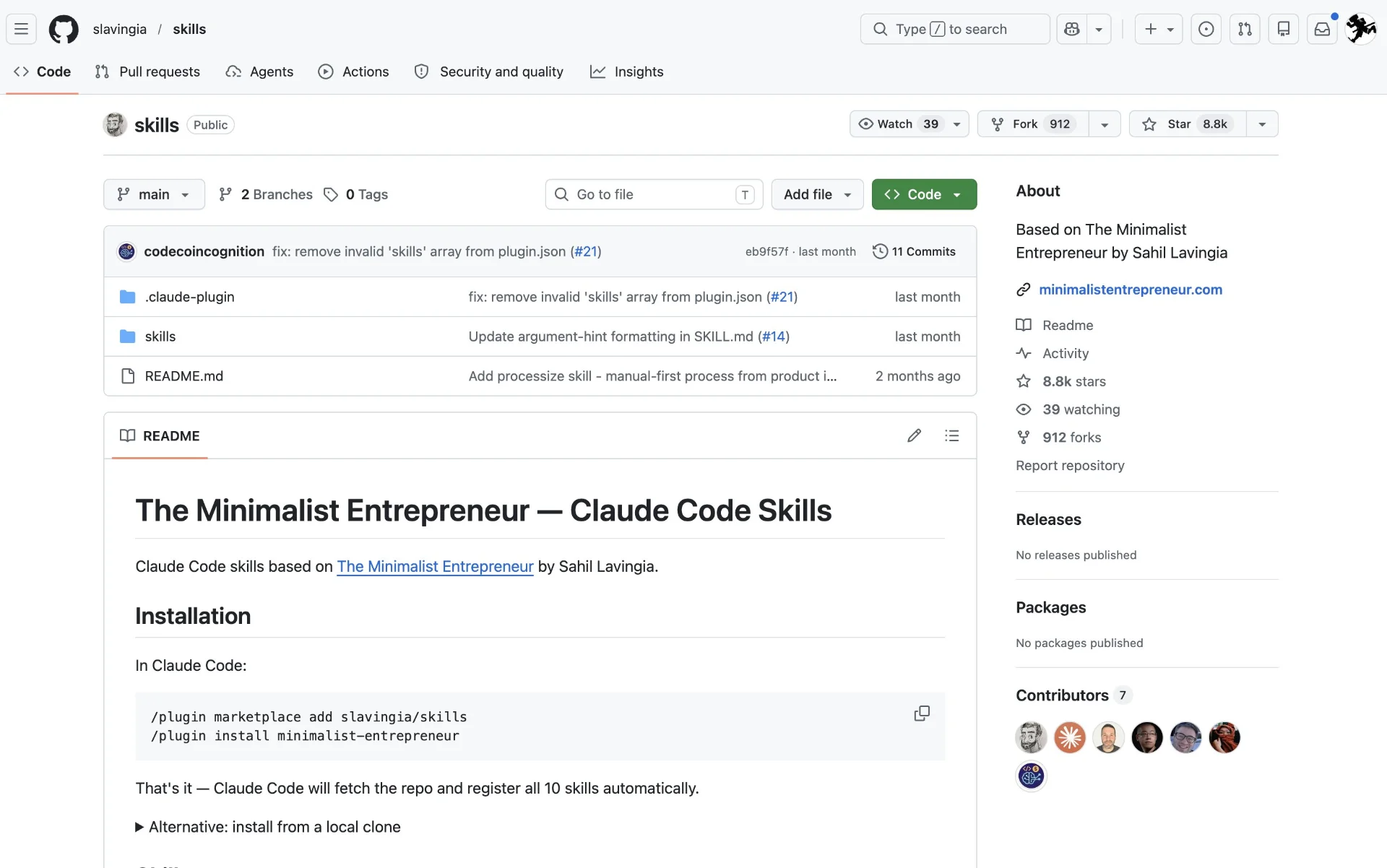Open minimalistentrepreneur.com website link

(1131, 290)
